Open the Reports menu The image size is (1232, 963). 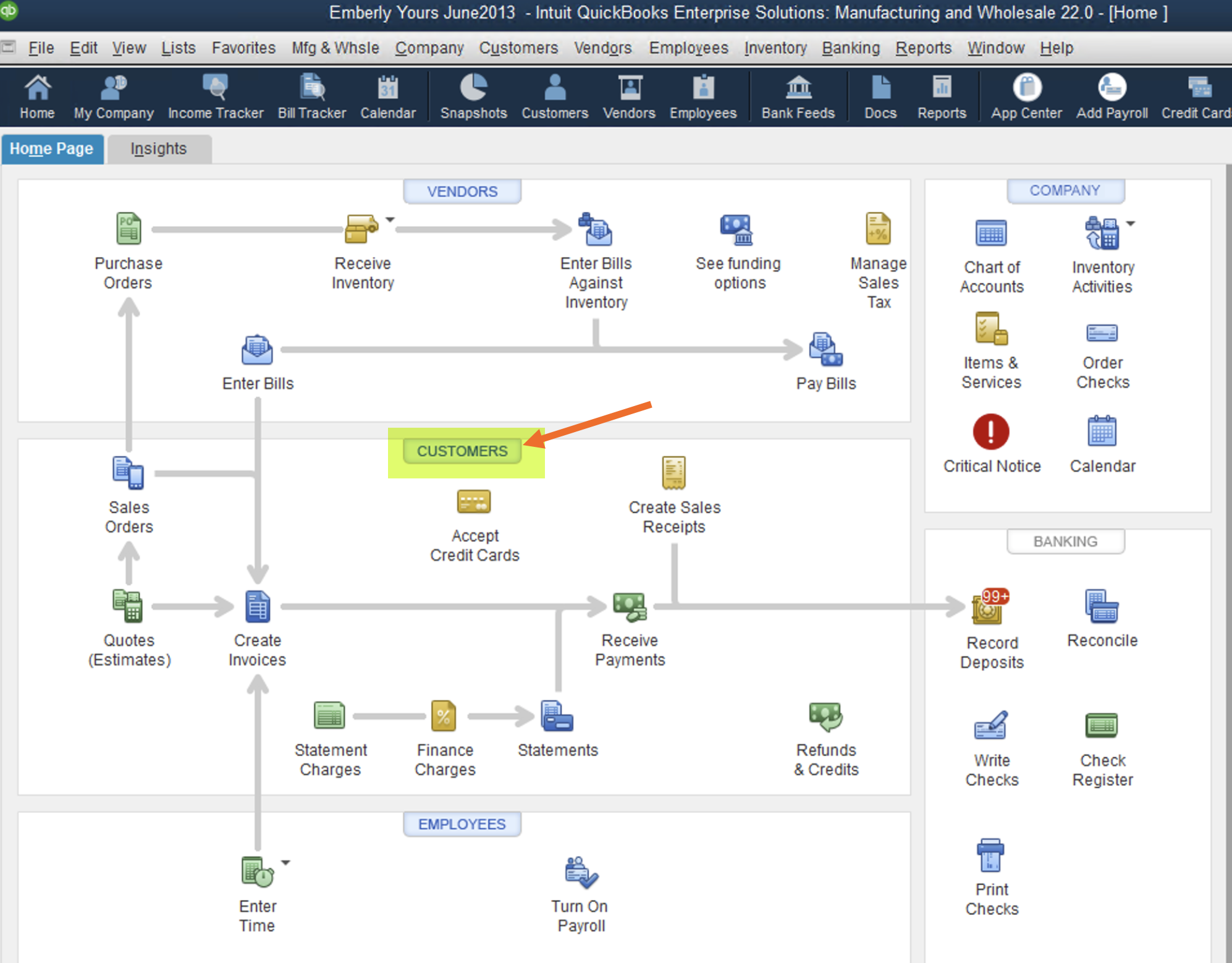(923, 48)
